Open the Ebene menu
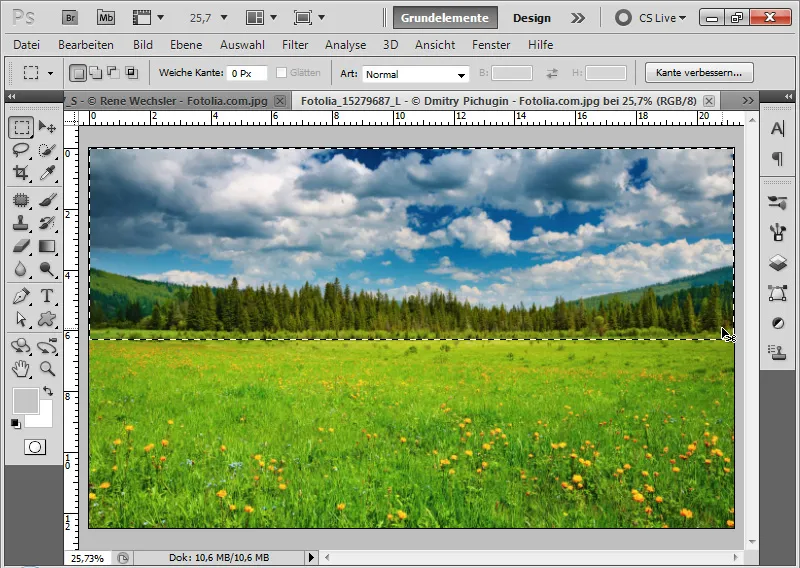This screenshot has width=800, height=568. pos(186,45)
